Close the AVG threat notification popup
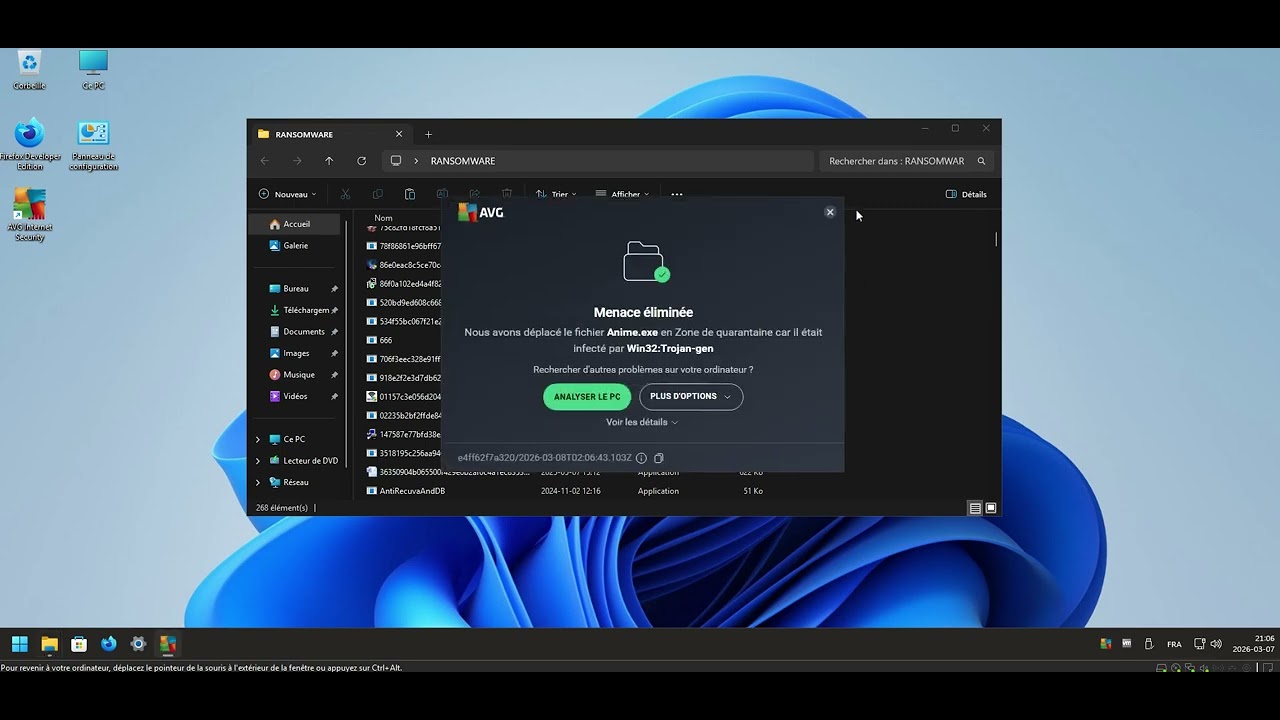The width and height of the screenshot is (1280, 720). click(830, 212)
